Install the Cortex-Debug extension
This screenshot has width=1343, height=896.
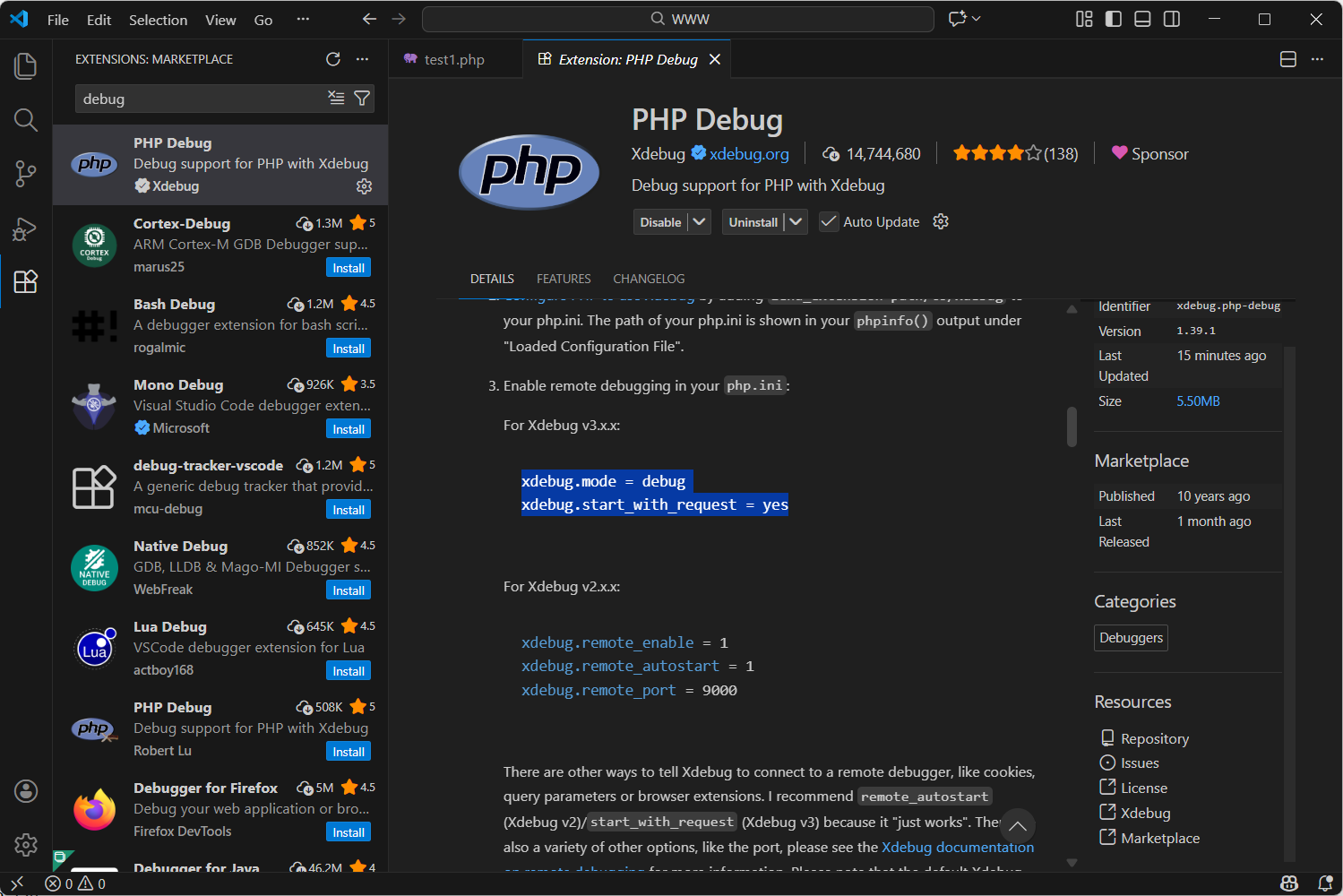click(x=349, y=268)
